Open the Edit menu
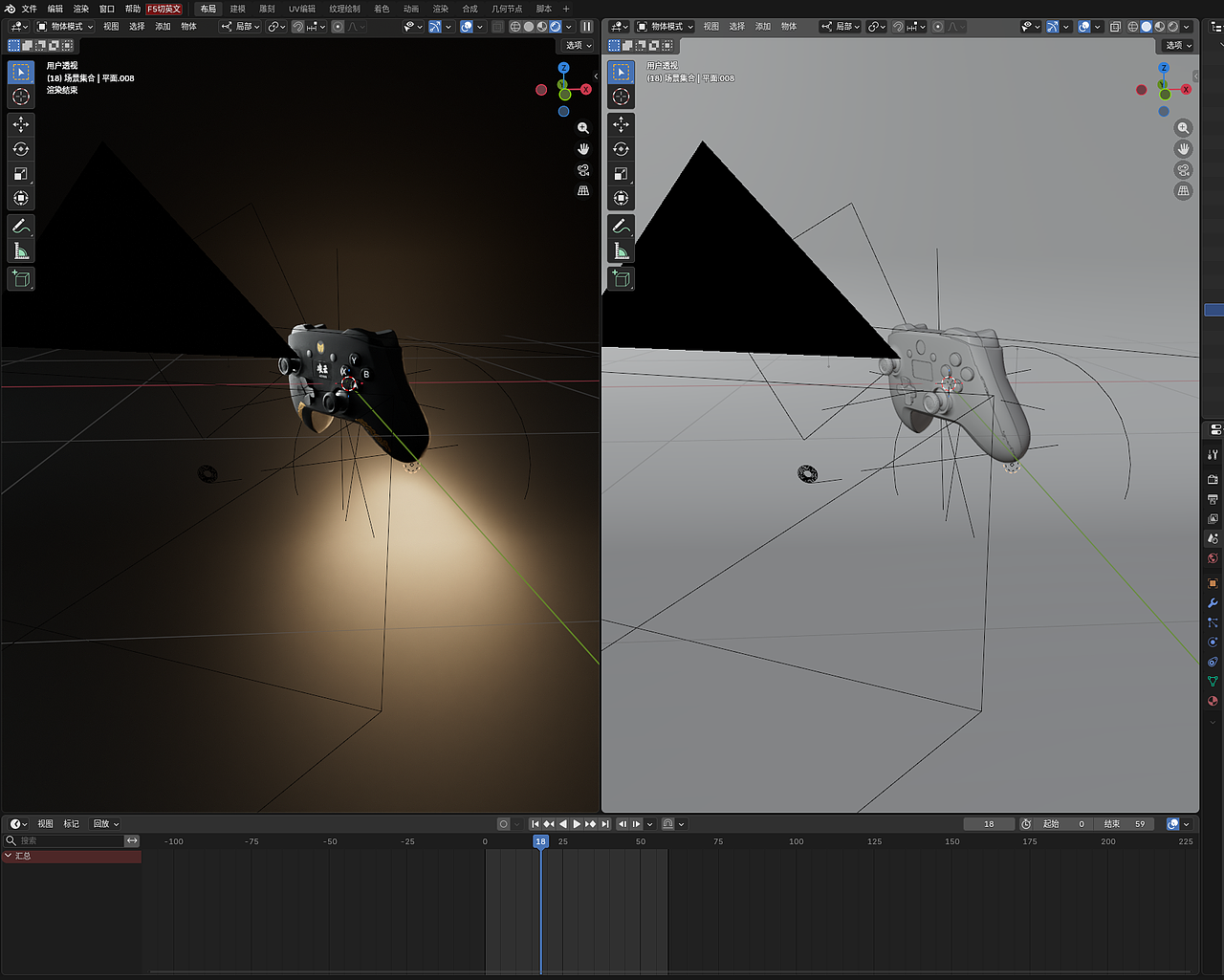This screenshot has width=1224, height=980. click(x=55, y=9)
